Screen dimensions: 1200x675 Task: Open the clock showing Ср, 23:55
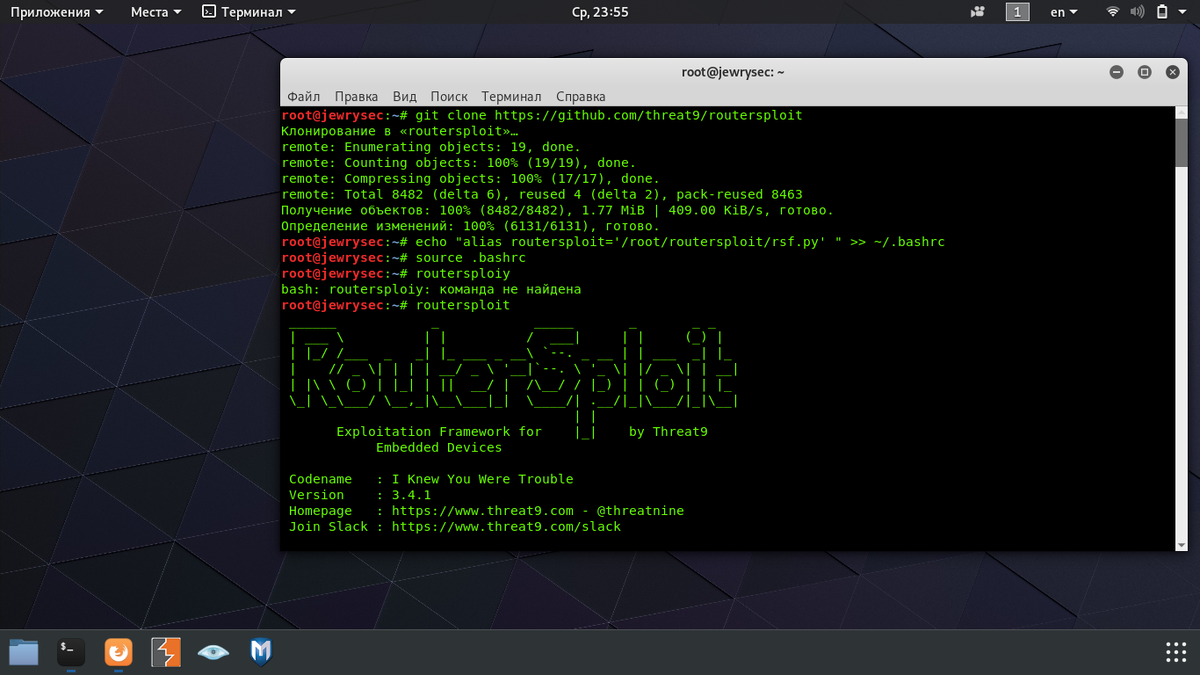click(x=600, y=13)
